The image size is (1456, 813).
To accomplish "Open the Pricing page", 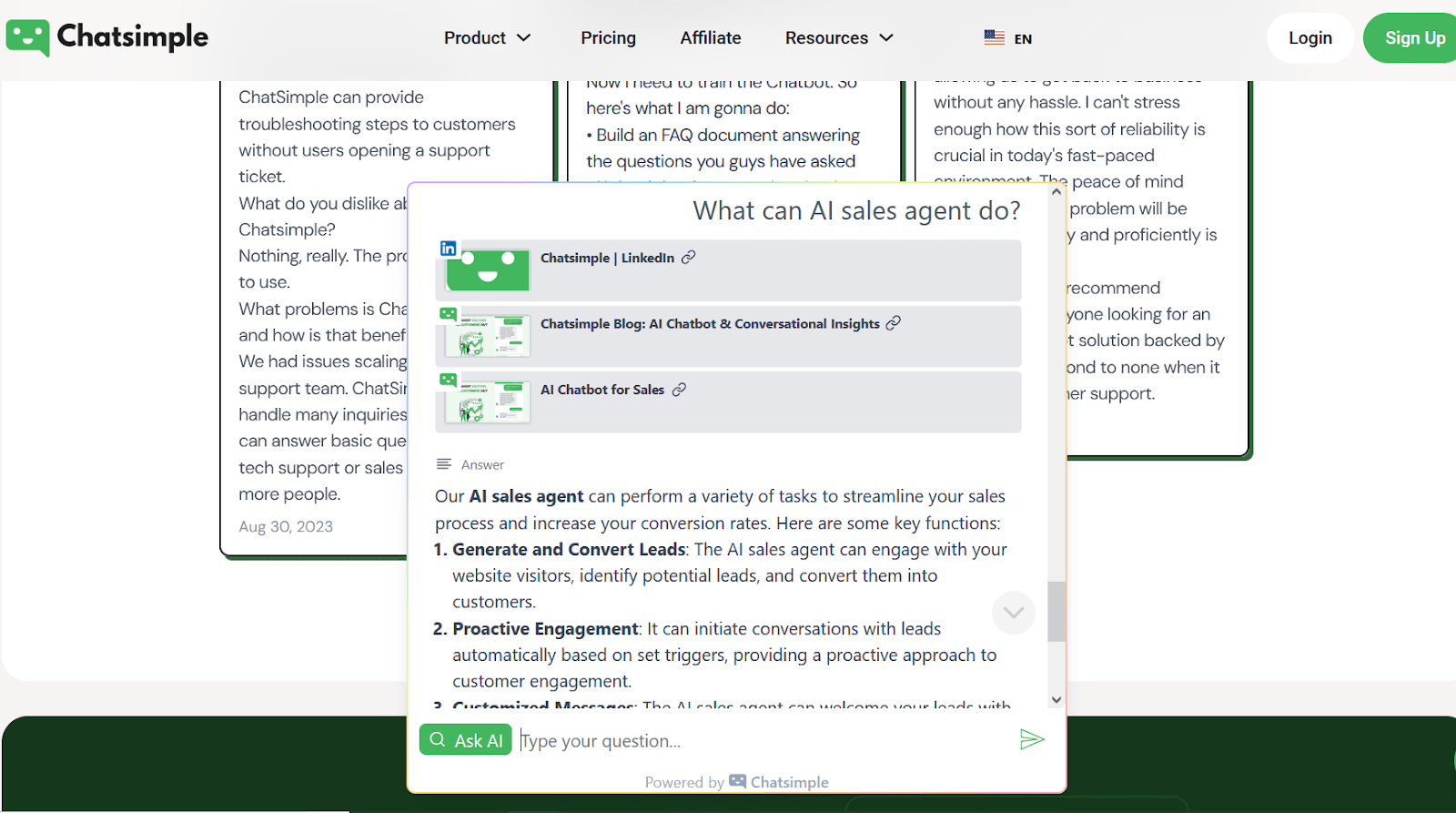I will [x=608, y=38].
